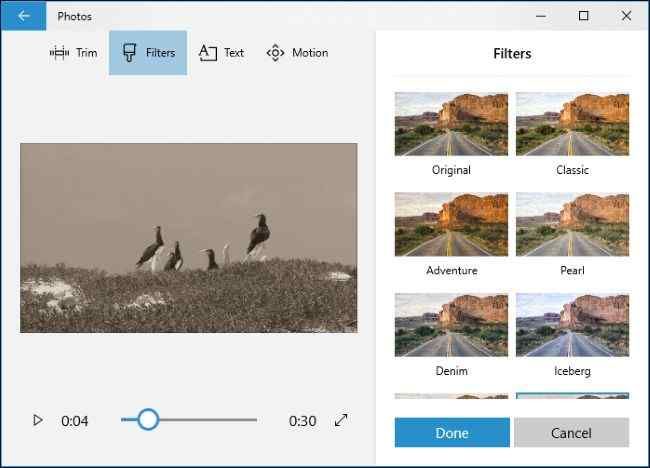Minimize the Photos window

click(x=540, y=15)
